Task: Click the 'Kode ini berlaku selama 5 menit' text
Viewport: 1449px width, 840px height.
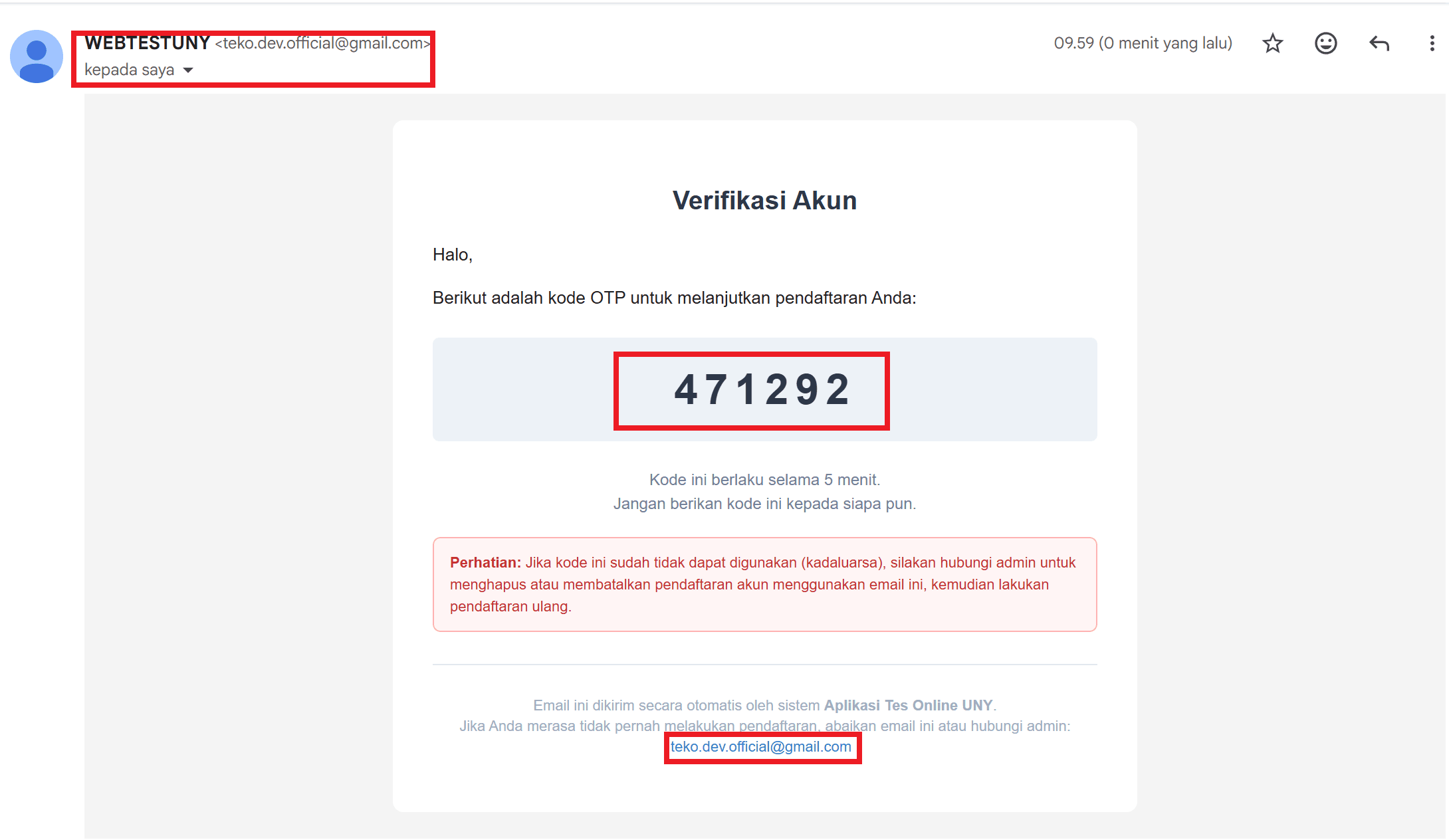Action: point(764,480)
